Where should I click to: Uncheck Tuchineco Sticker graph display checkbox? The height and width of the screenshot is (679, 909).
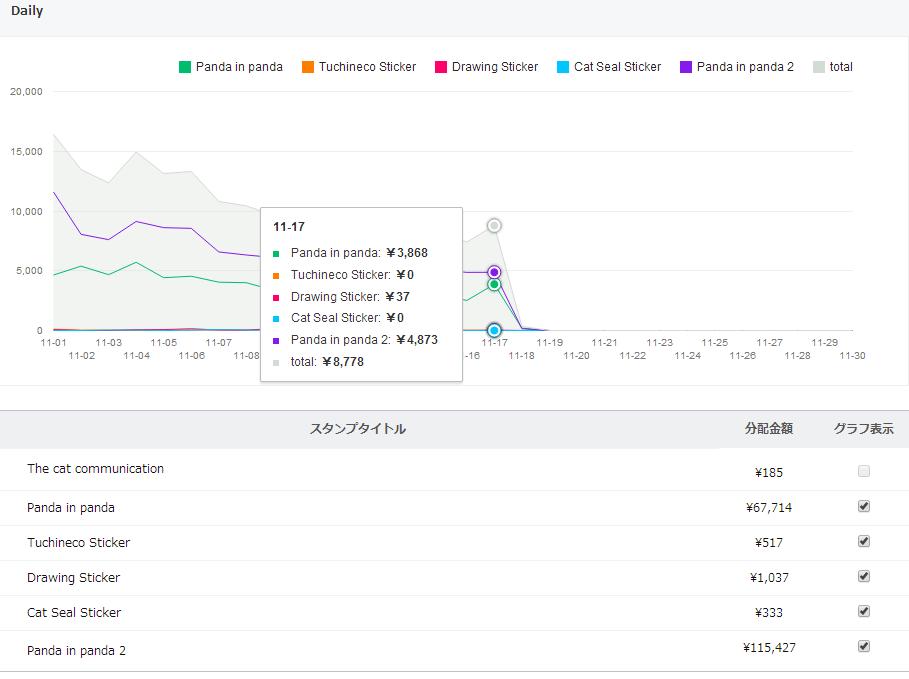(x=864, y=542)
